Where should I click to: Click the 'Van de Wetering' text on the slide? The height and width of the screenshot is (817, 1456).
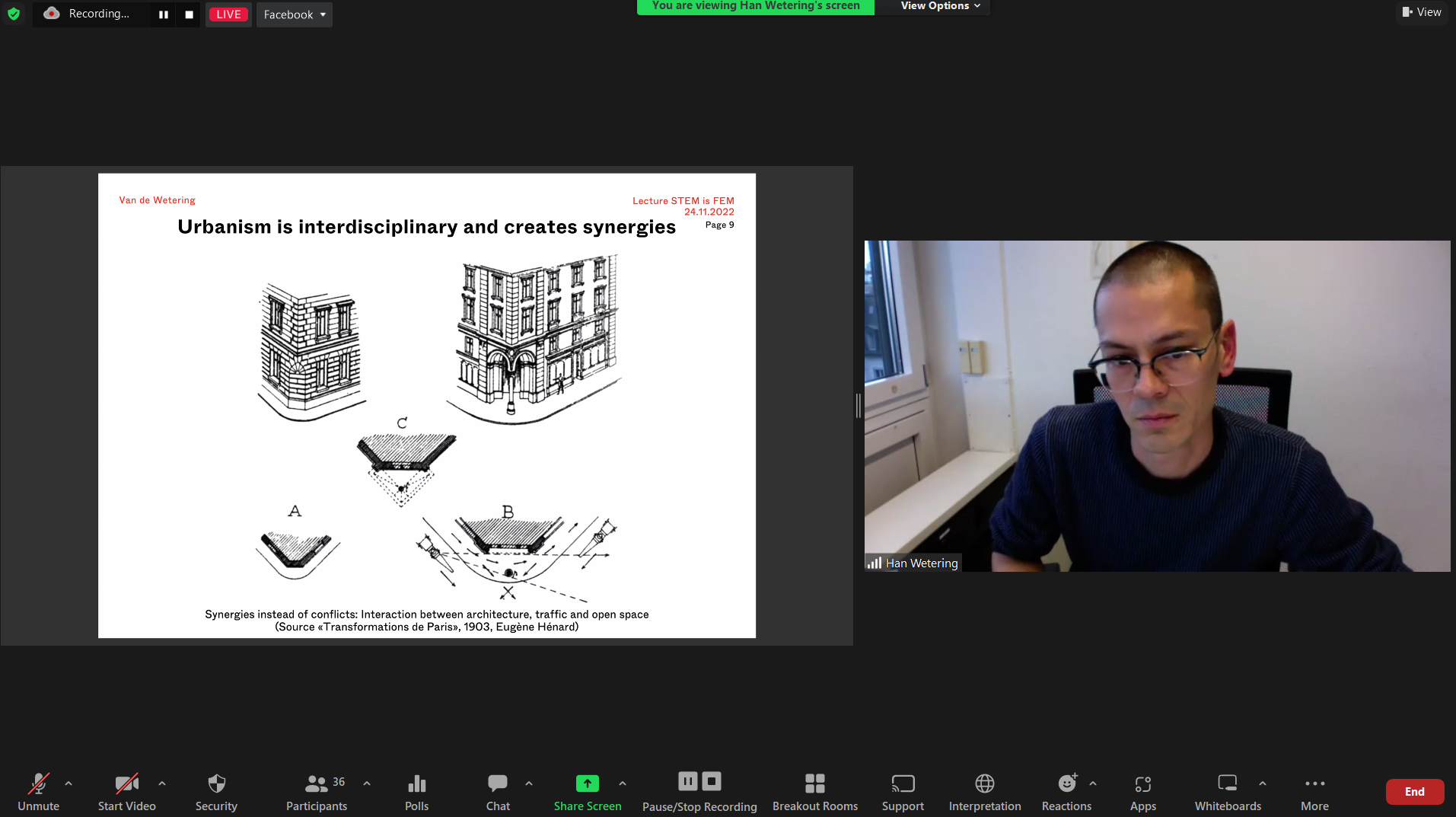click(x=157, y=200)
